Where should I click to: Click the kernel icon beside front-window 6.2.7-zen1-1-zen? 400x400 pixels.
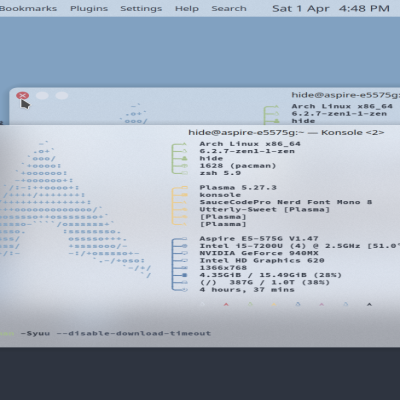pos(184,151)
